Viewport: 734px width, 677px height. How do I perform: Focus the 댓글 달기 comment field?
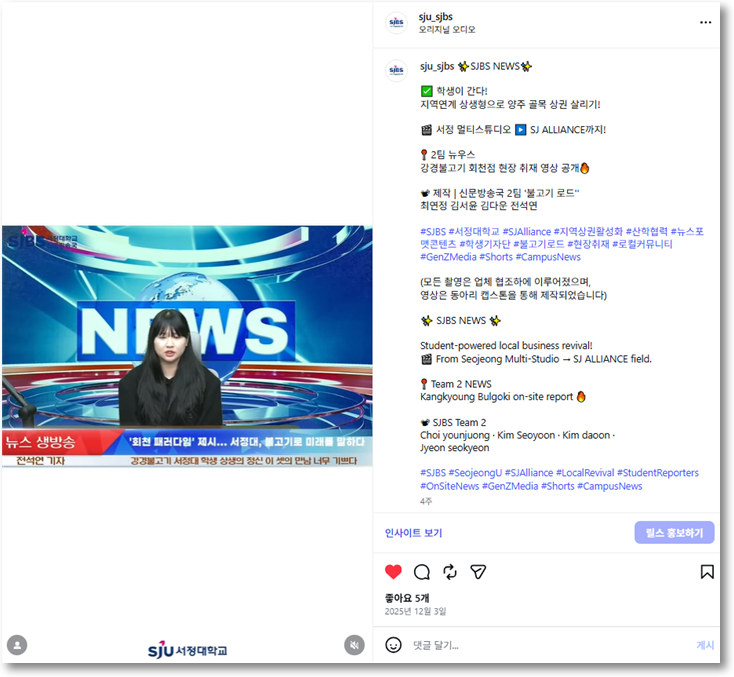(x=552, y=645)
